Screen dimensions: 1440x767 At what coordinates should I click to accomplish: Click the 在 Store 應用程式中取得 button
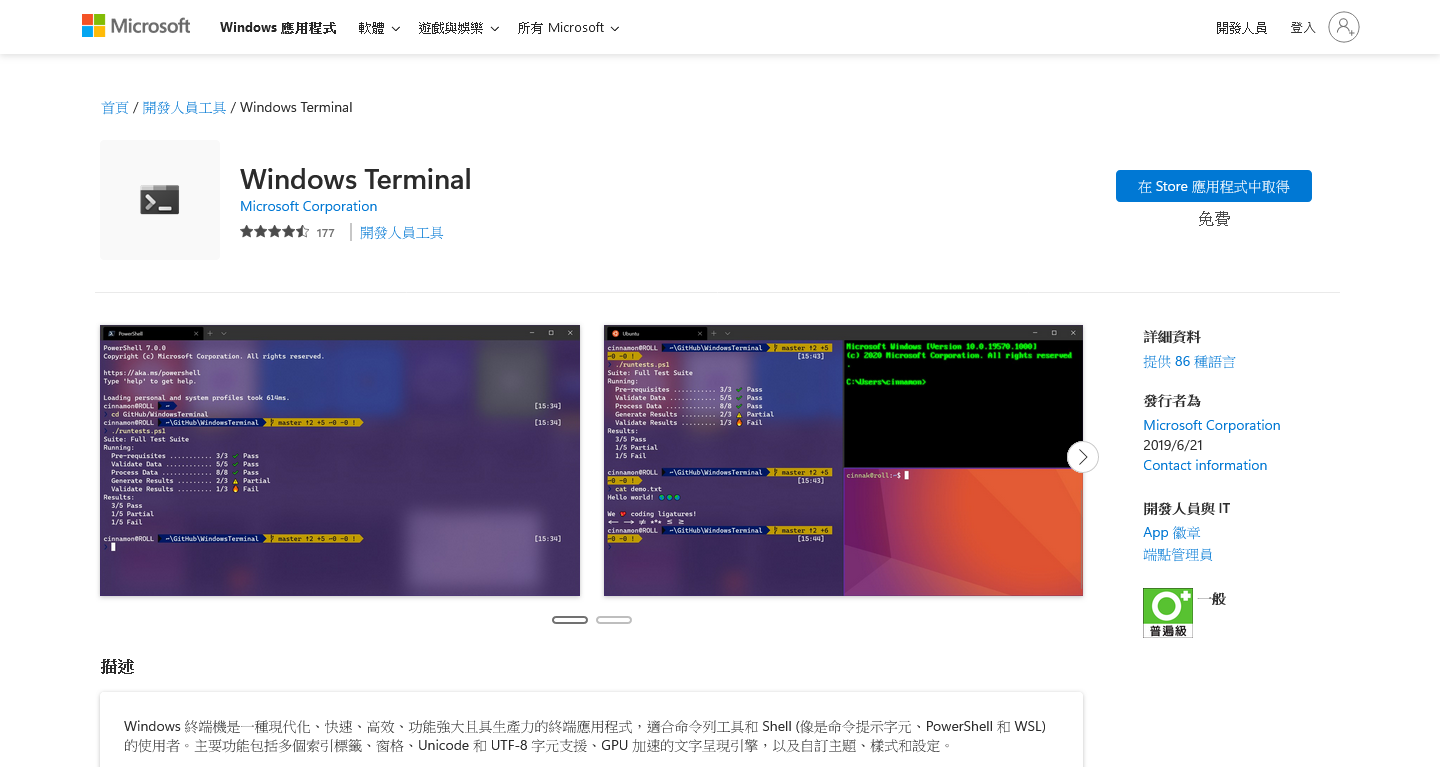(1213, 186)
